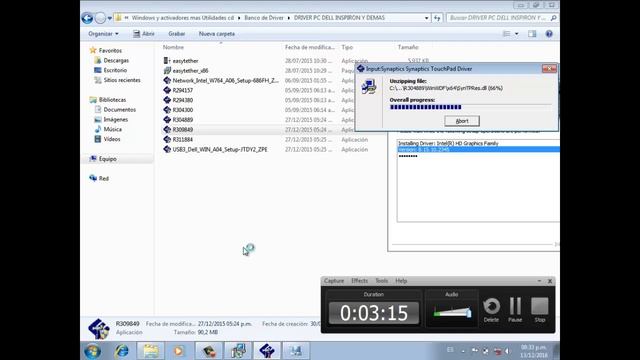Sort by Fecha de modifica... column header
640x360 pixels.
(x=310, y=47)
